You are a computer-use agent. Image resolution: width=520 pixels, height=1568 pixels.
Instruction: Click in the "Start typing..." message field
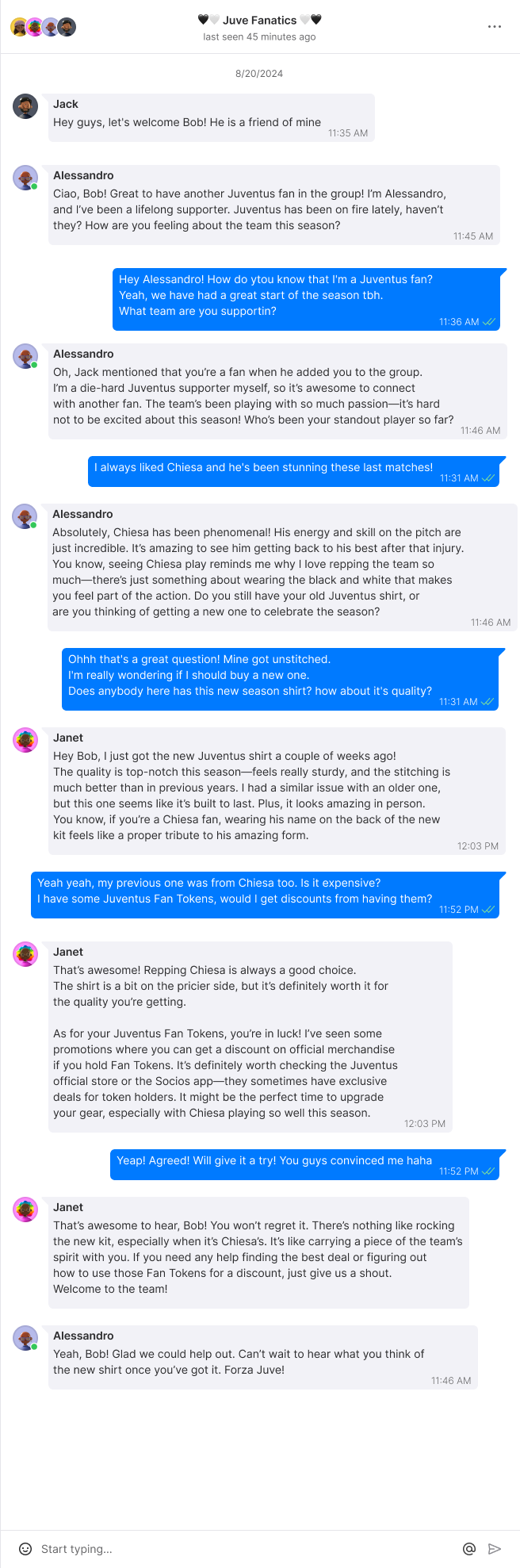[x=246, y=1548]
